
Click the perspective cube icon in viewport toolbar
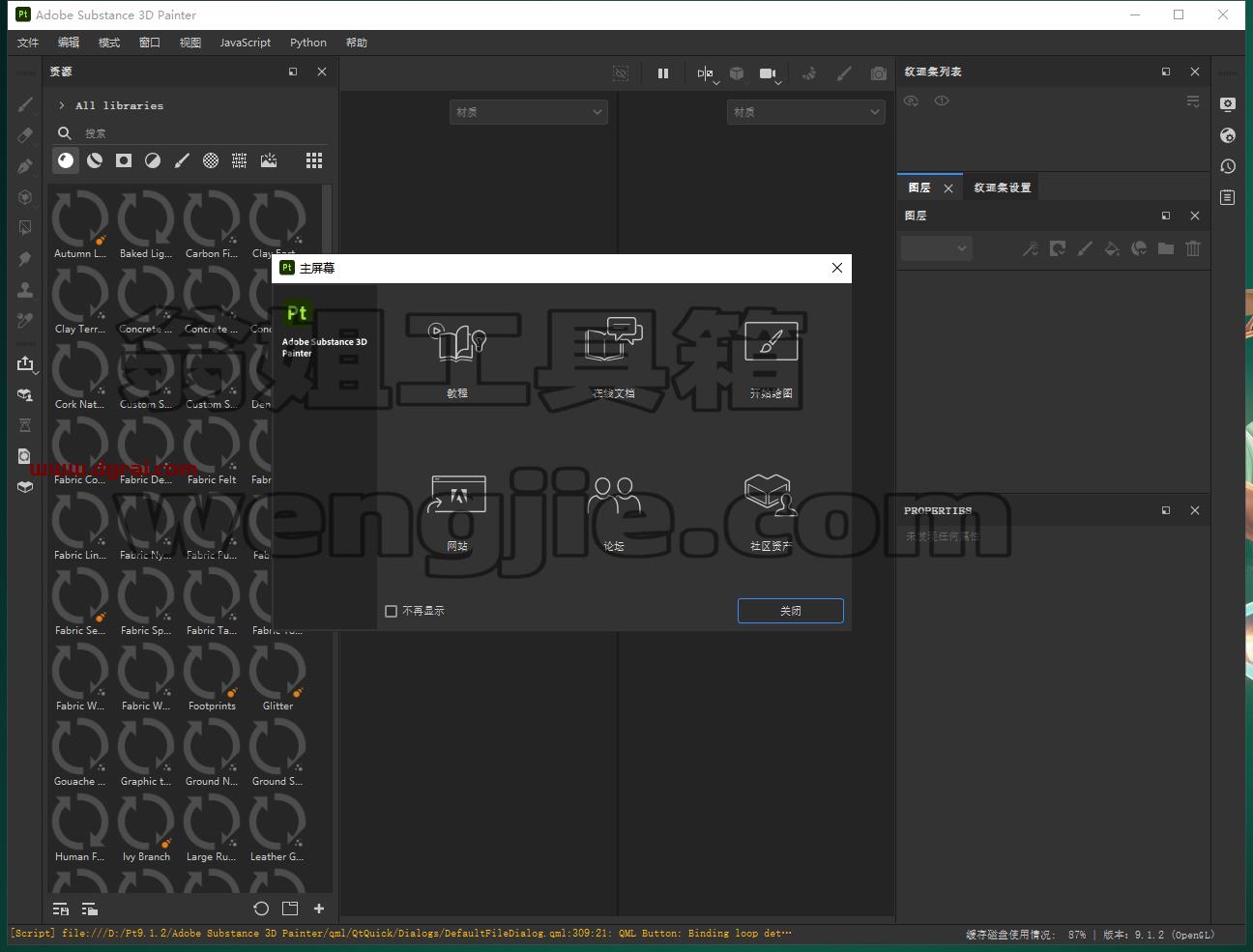pos(737,73)
